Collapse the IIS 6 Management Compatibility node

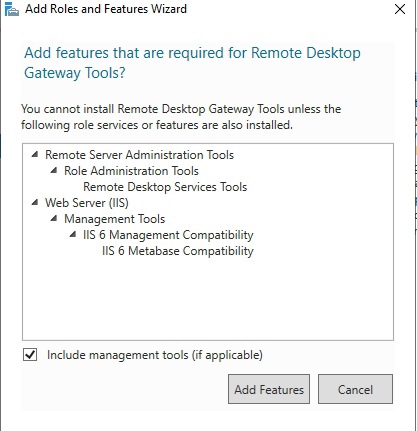click(x=73, y=235)
